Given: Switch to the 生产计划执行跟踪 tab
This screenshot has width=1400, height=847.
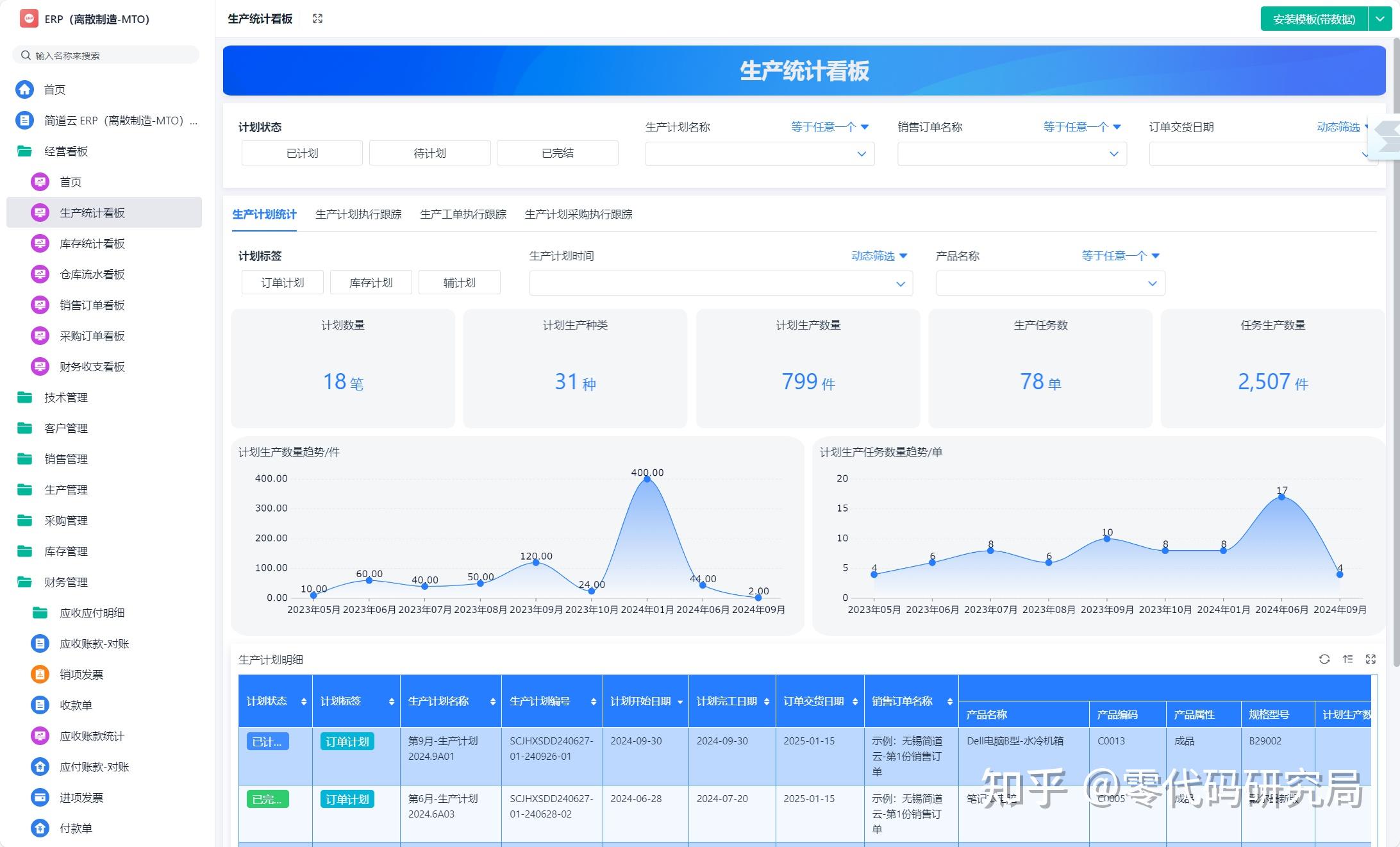Looking at the screenshot, I should coord(358,214).
